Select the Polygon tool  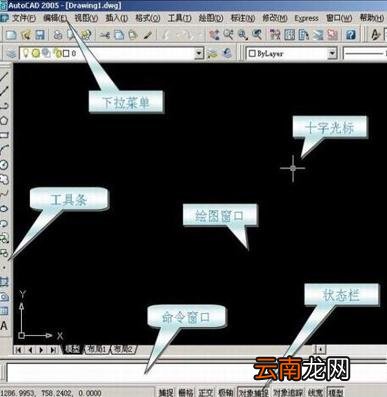tap(4, 120)
